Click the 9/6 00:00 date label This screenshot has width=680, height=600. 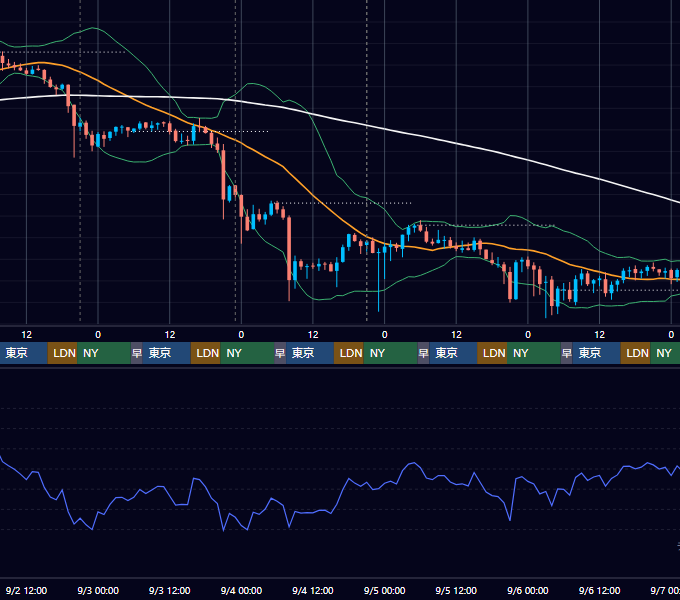pos(528,590)
